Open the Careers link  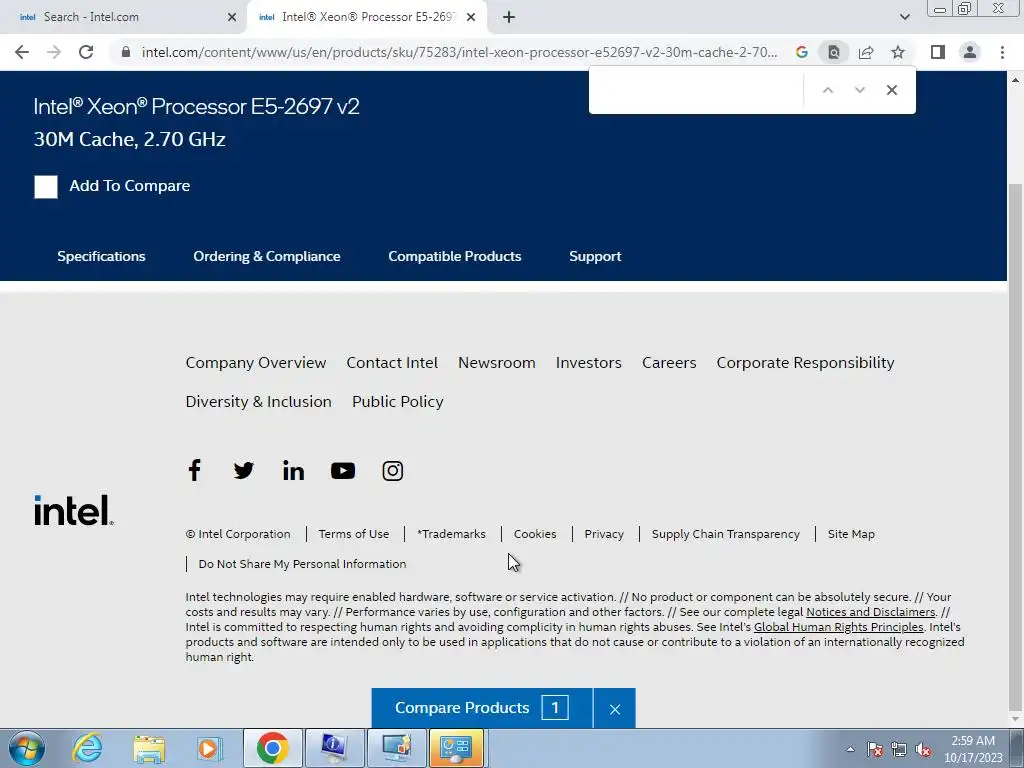pos(669,362)
